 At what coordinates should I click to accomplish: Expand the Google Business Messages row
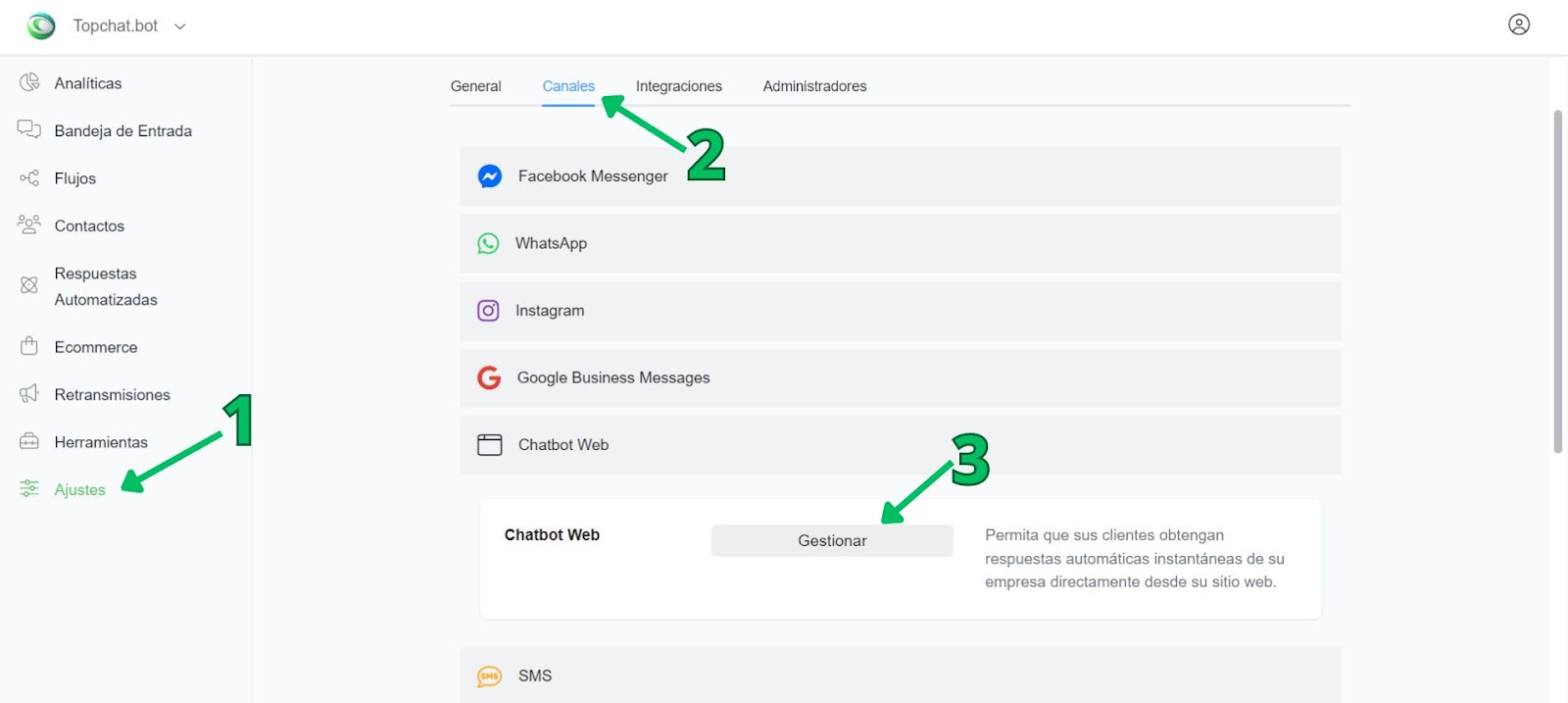tap(901, 377)
